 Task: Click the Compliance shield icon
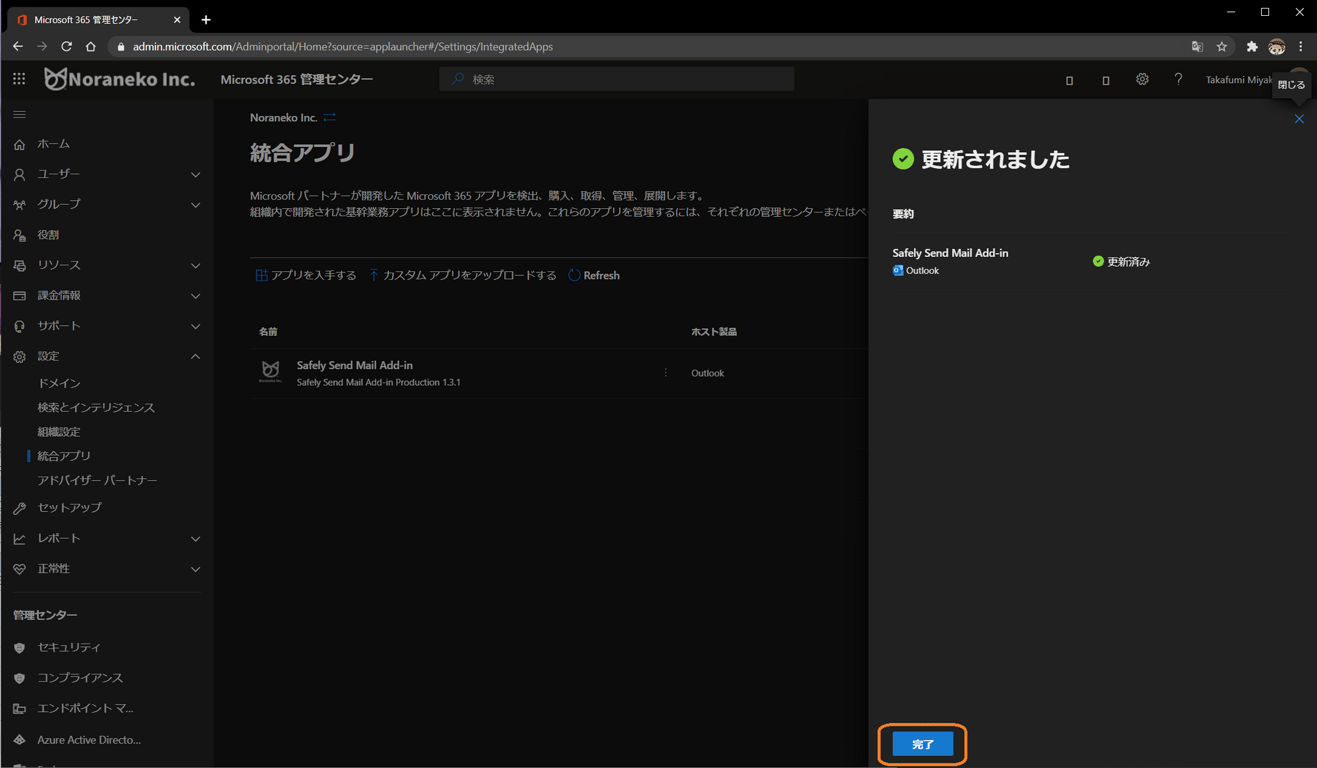click(x=19, y=678)
